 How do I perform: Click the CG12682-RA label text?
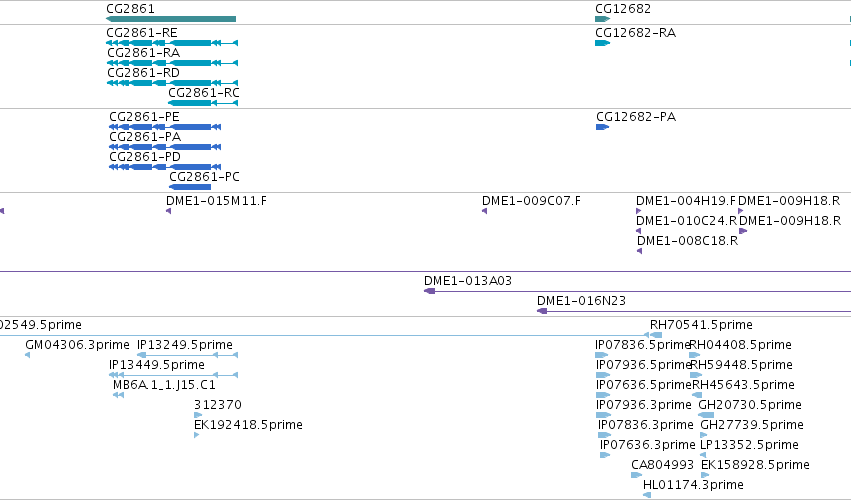(x=636, y=33)
